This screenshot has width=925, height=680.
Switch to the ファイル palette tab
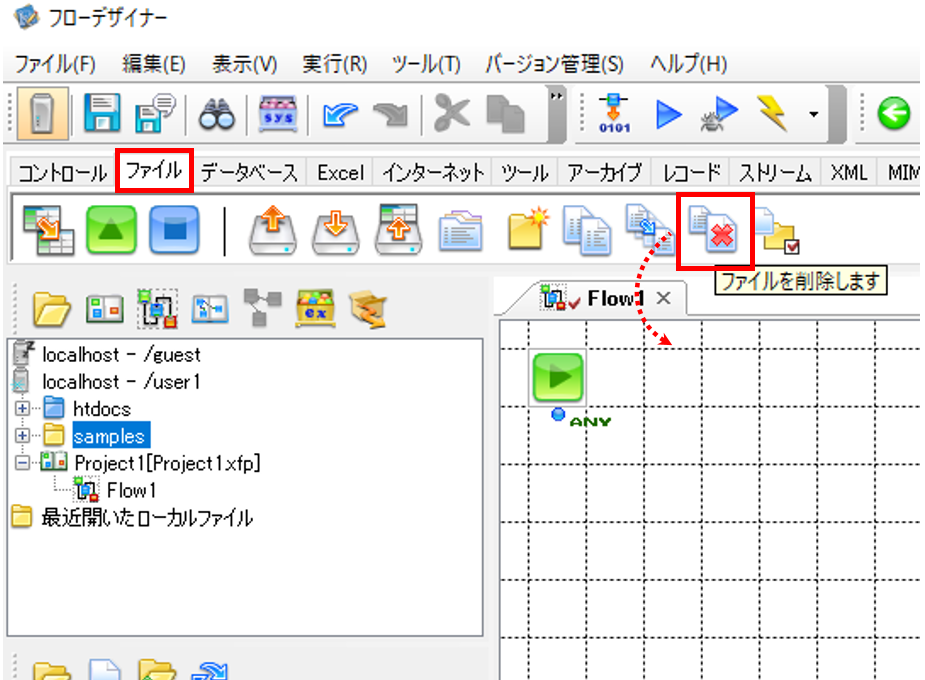pos(154,171)
